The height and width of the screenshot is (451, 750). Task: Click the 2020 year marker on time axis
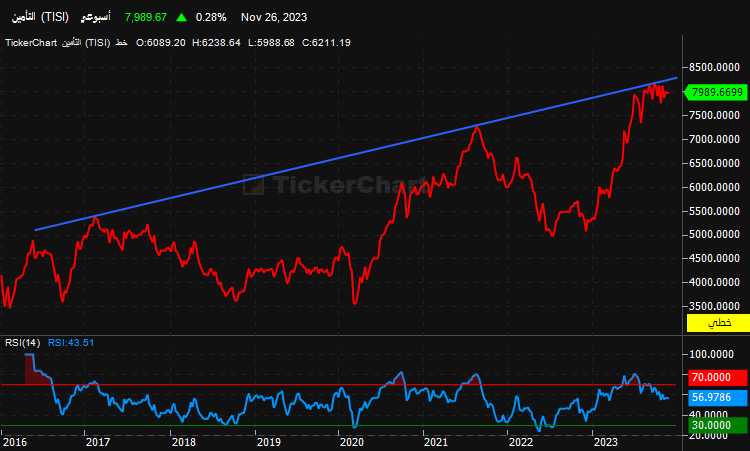click(352, 442)
